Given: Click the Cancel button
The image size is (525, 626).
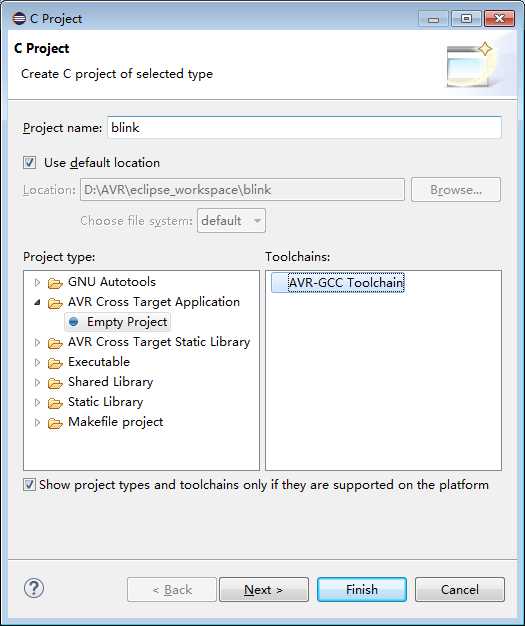Looking at the screenshot, I should pos(460,589).
